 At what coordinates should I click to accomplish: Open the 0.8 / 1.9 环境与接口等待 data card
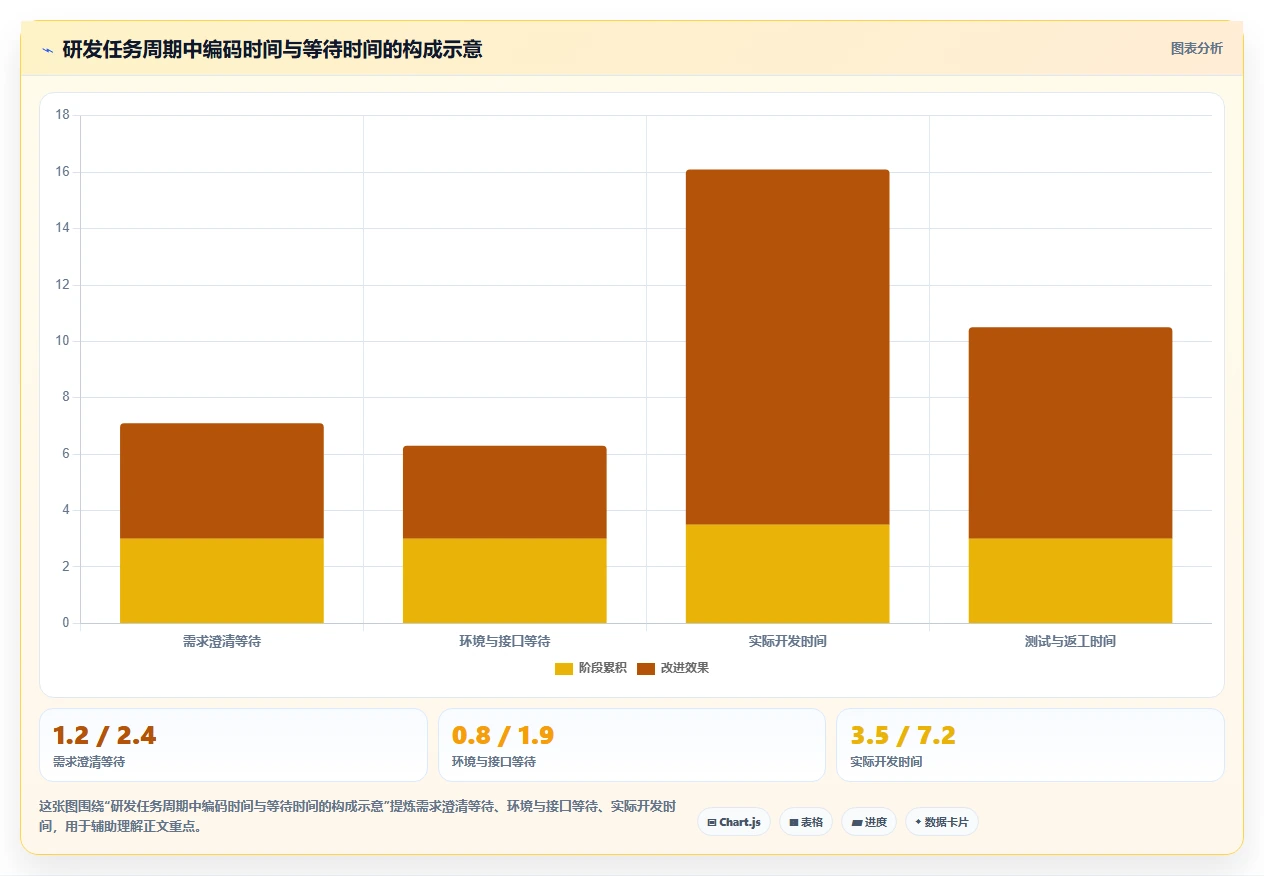[632, 745]
